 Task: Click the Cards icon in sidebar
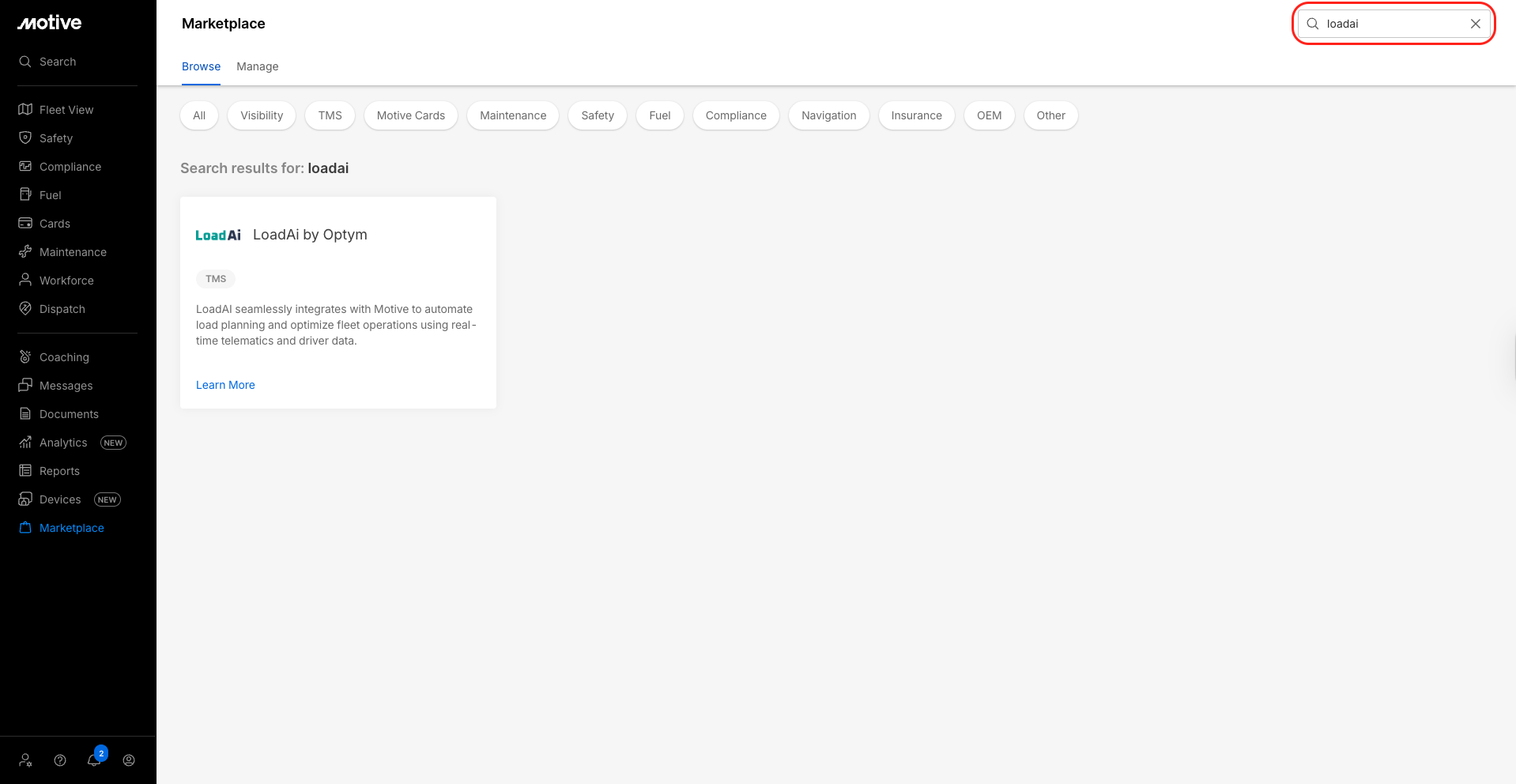[x=25, y=224]
